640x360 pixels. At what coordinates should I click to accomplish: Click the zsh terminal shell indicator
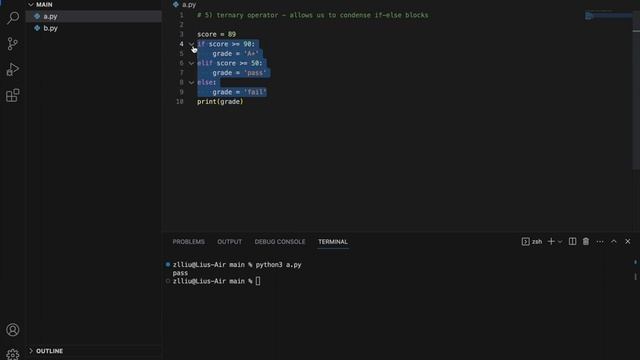(x=532, y=242)
